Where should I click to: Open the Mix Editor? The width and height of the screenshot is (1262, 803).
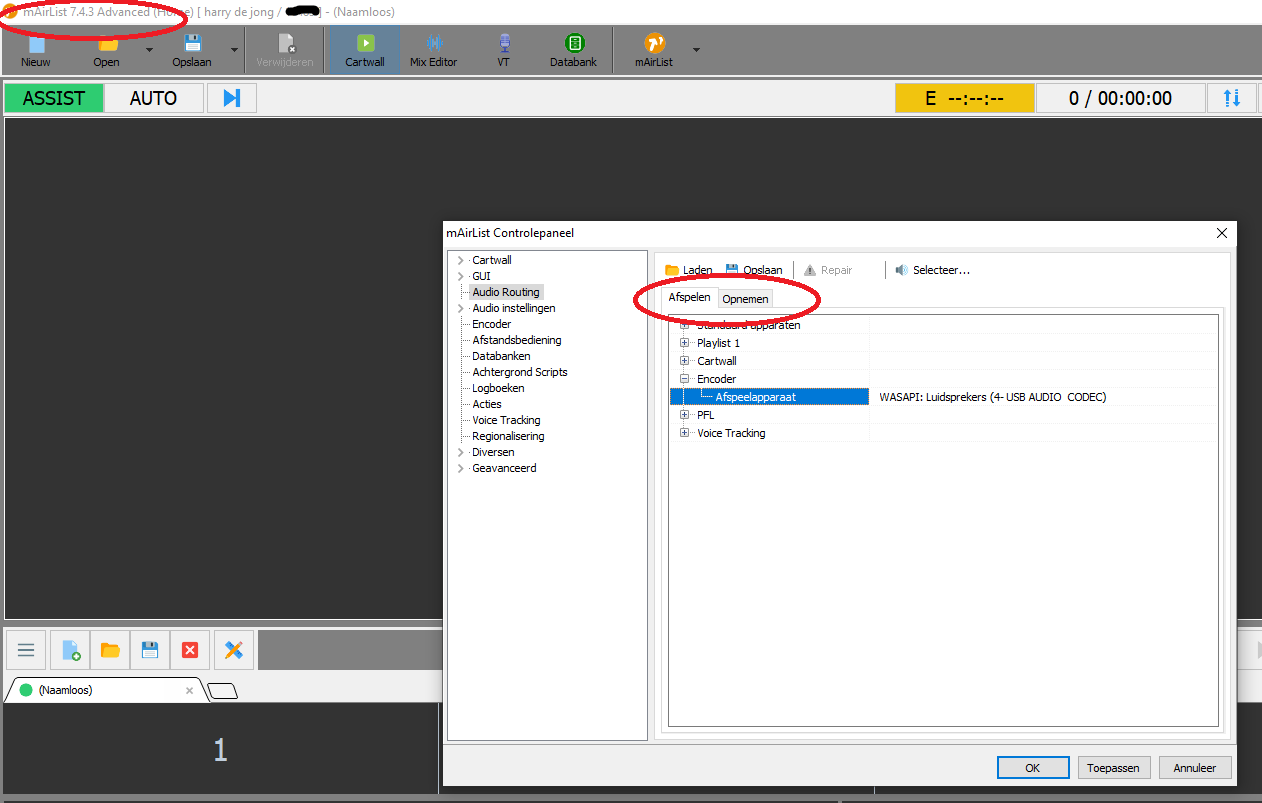point(434,51)
